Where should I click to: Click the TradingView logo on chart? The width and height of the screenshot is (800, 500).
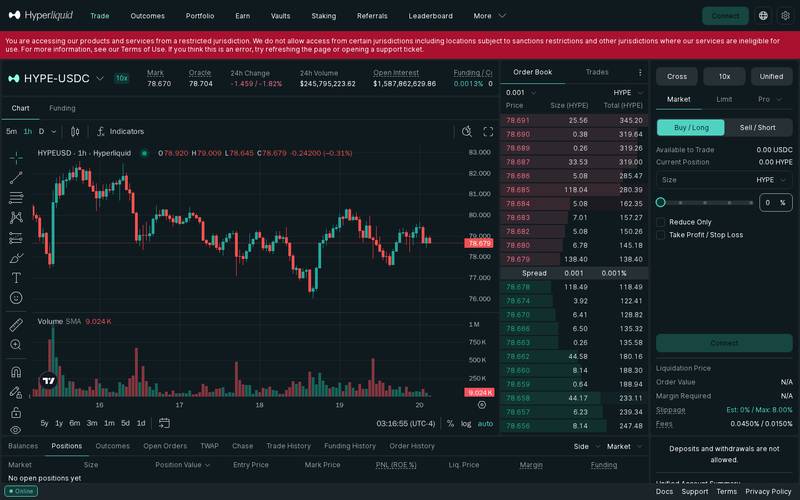[x=48, y=380]
